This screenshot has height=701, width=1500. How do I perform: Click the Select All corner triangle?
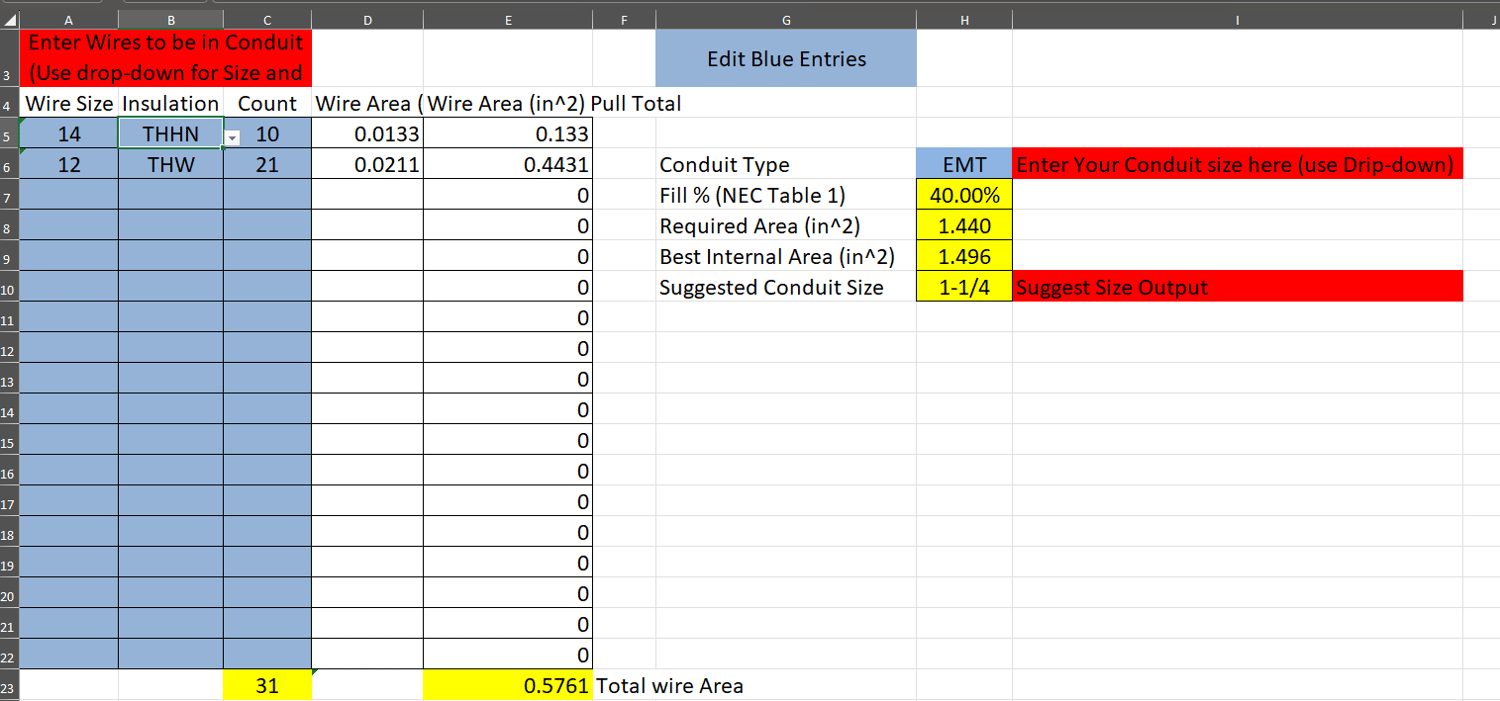coord(9,19)
